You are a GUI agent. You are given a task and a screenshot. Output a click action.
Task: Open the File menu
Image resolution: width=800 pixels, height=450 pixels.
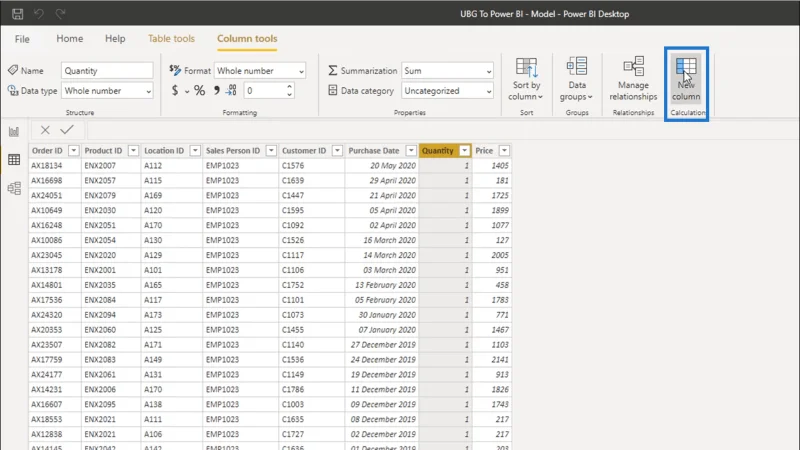pos(22,39)
